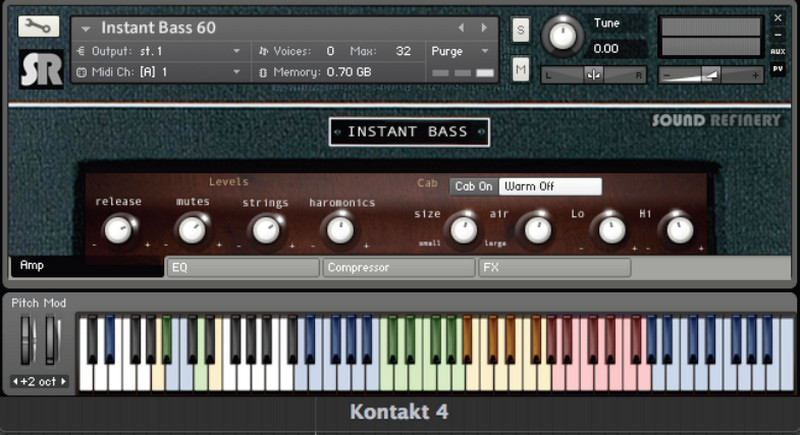The width and height of the screenshot is (800, 435).
Task: Select previous instrument with left arrow
Action: [x=461, y=28]
